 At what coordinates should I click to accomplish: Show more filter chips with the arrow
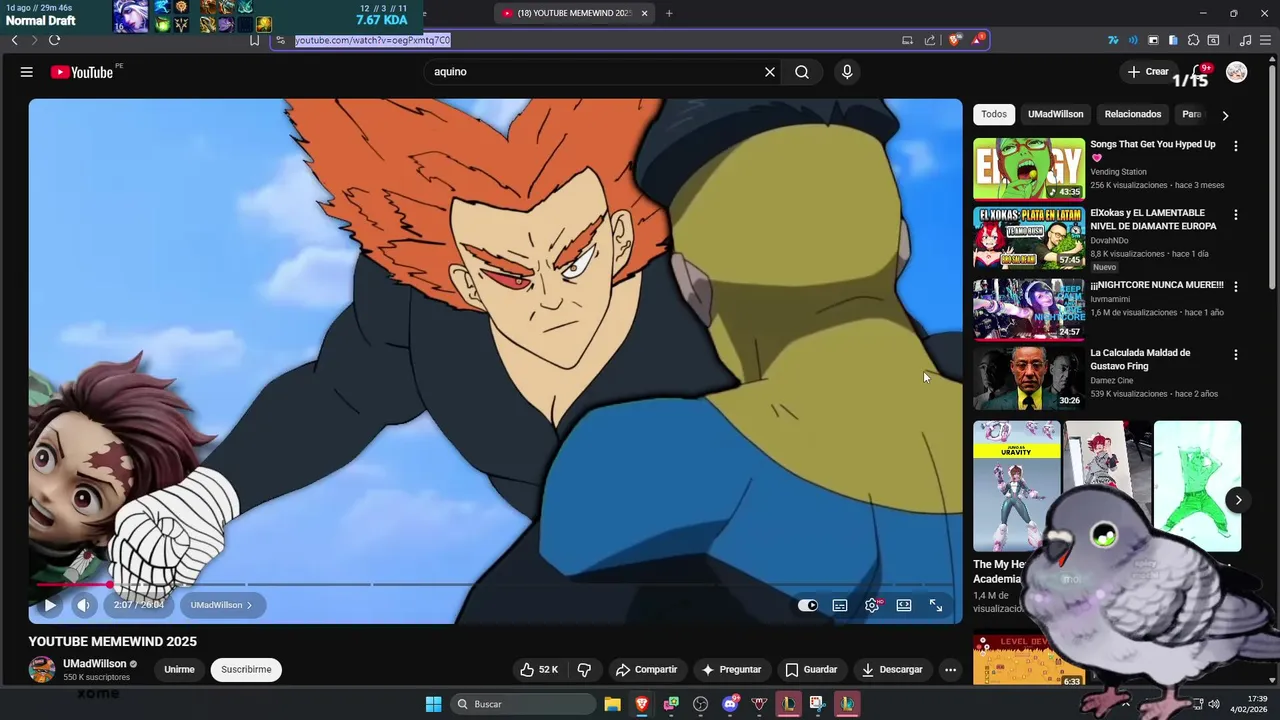1225,115
